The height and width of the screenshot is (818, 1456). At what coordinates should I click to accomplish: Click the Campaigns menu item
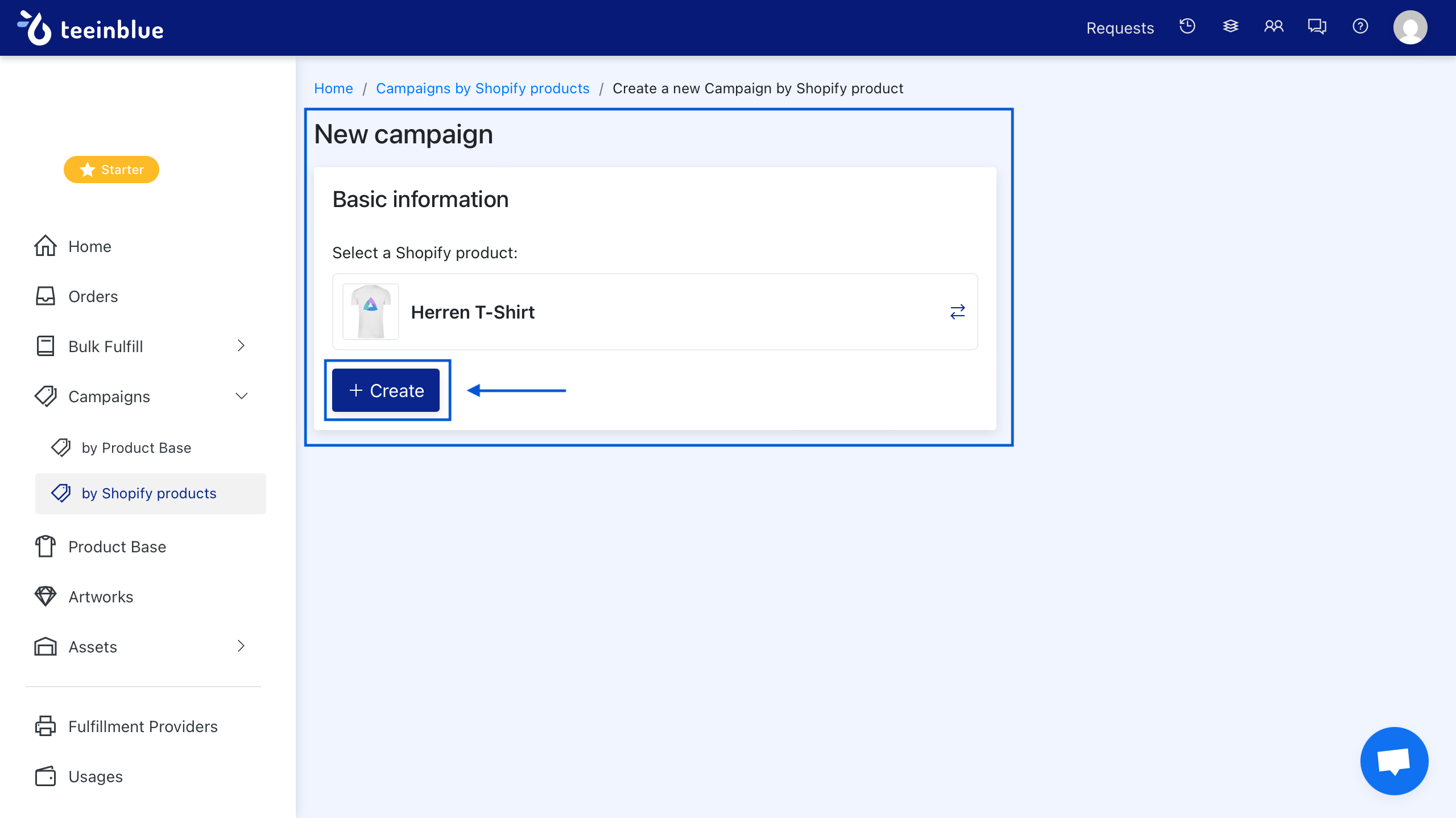(x=109, y=396)
